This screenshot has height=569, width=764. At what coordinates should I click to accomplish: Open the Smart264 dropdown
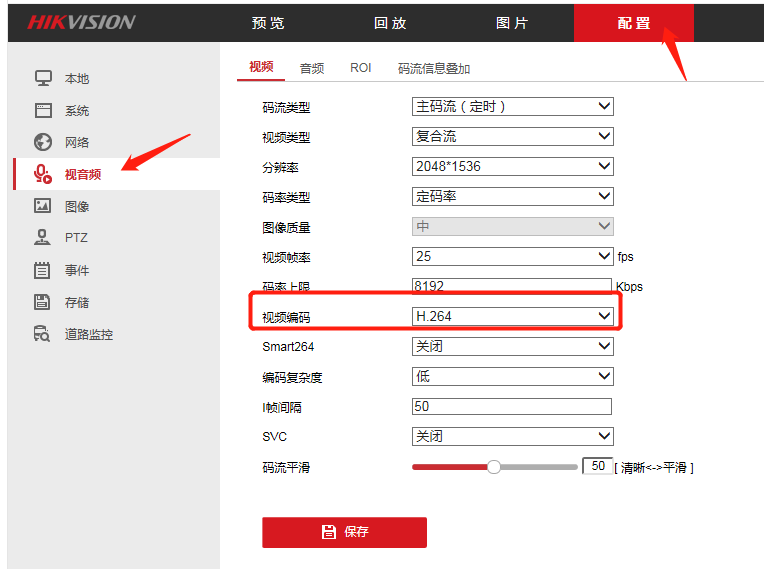(x=512, y=346)
